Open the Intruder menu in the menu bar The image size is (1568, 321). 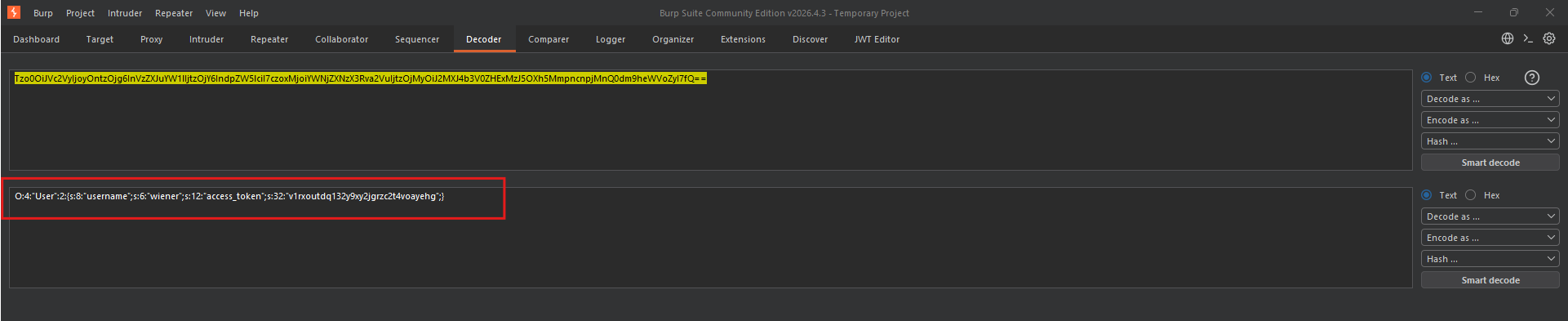125,13
